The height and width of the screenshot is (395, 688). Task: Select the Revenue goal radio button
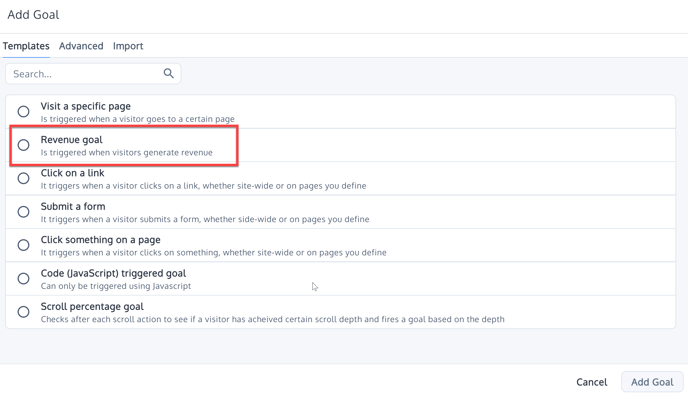click(24, 145)
